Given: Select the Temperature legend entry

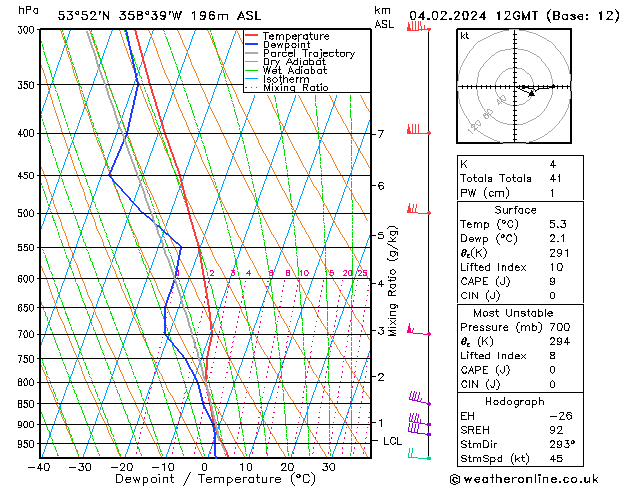Looking at the screenshot, I should point(296,36).
